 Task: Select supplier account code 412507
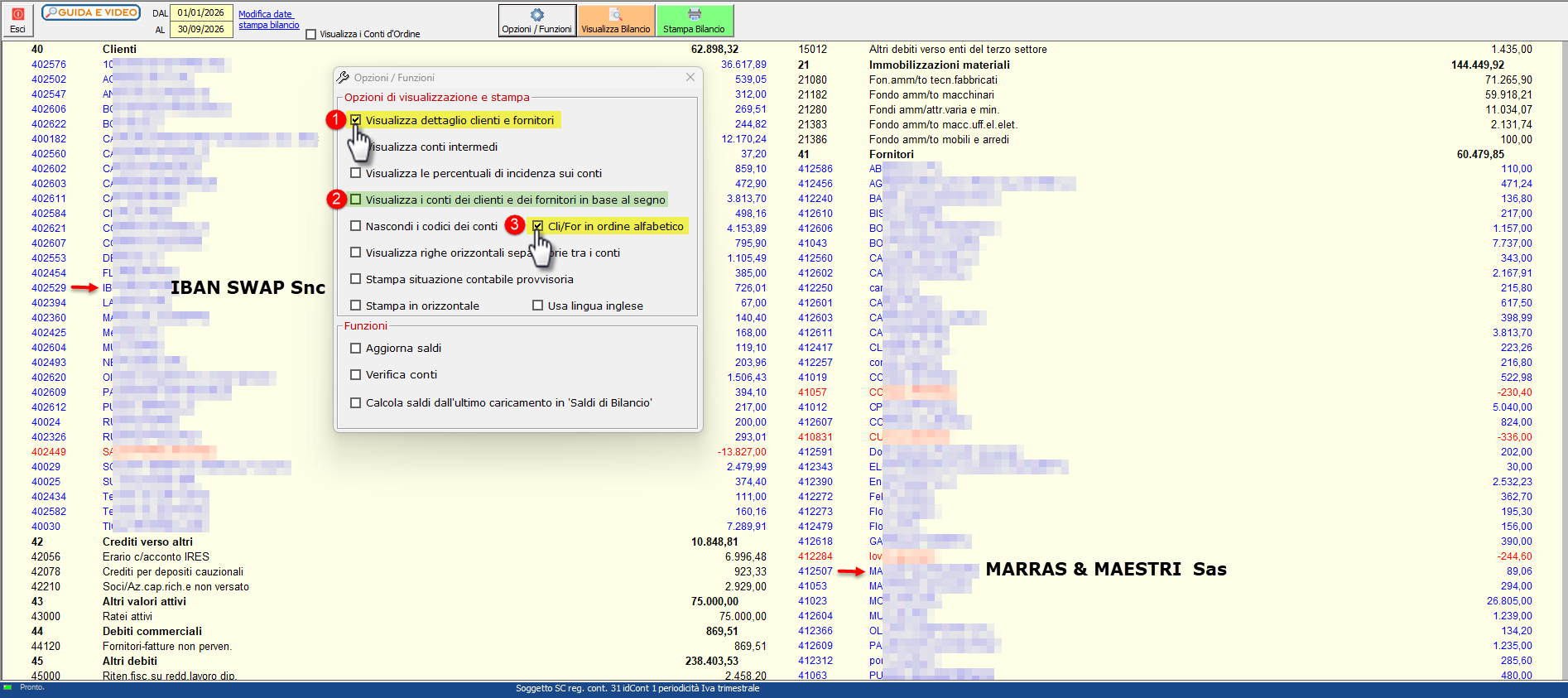click(815, 571)
